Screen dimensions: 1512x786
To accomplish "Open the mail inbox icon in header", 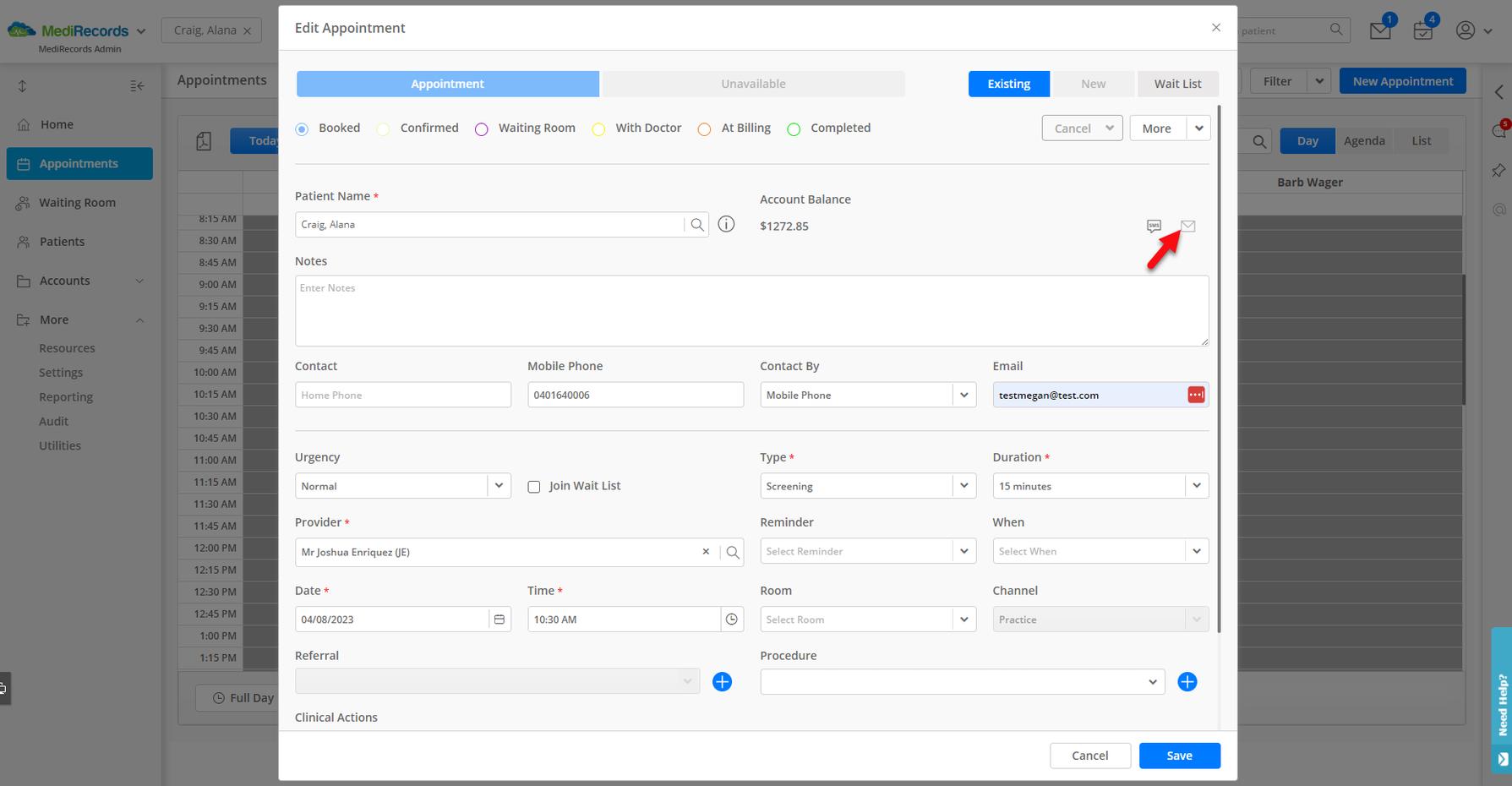I will [x=1380, y=31].
